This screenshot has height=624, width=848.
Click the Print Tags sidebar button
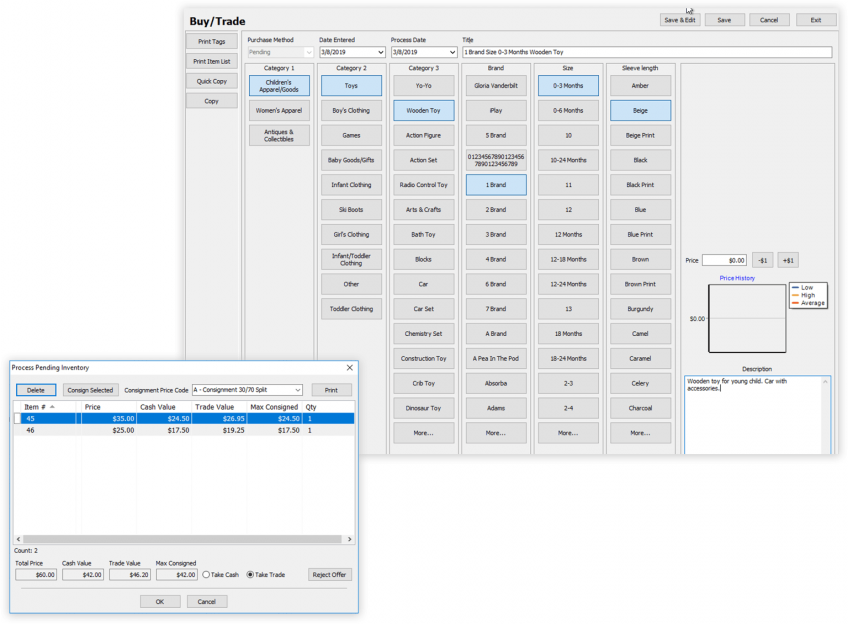tap(211, 41)
